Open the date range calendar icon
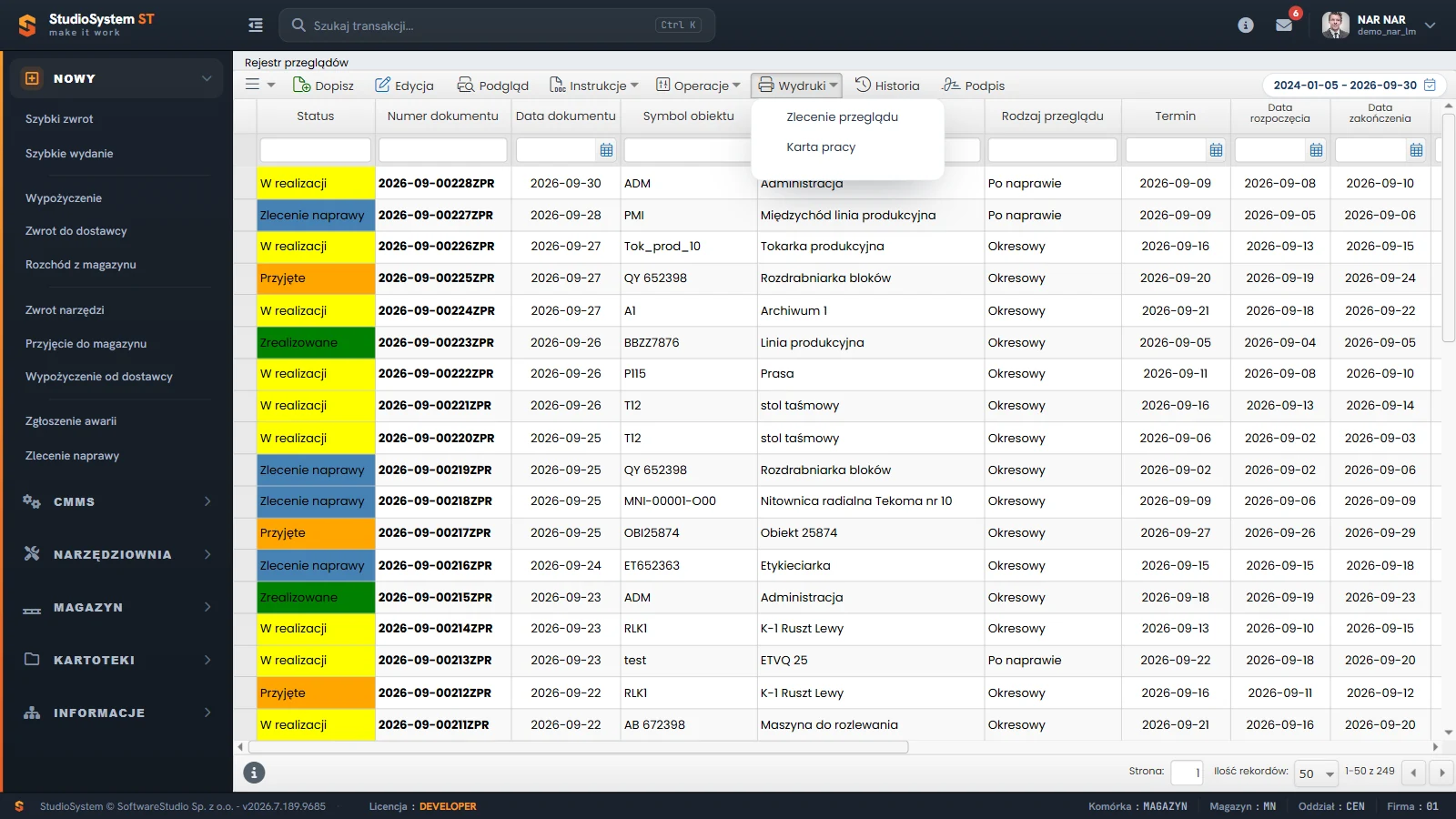 tap(1430, 85)
